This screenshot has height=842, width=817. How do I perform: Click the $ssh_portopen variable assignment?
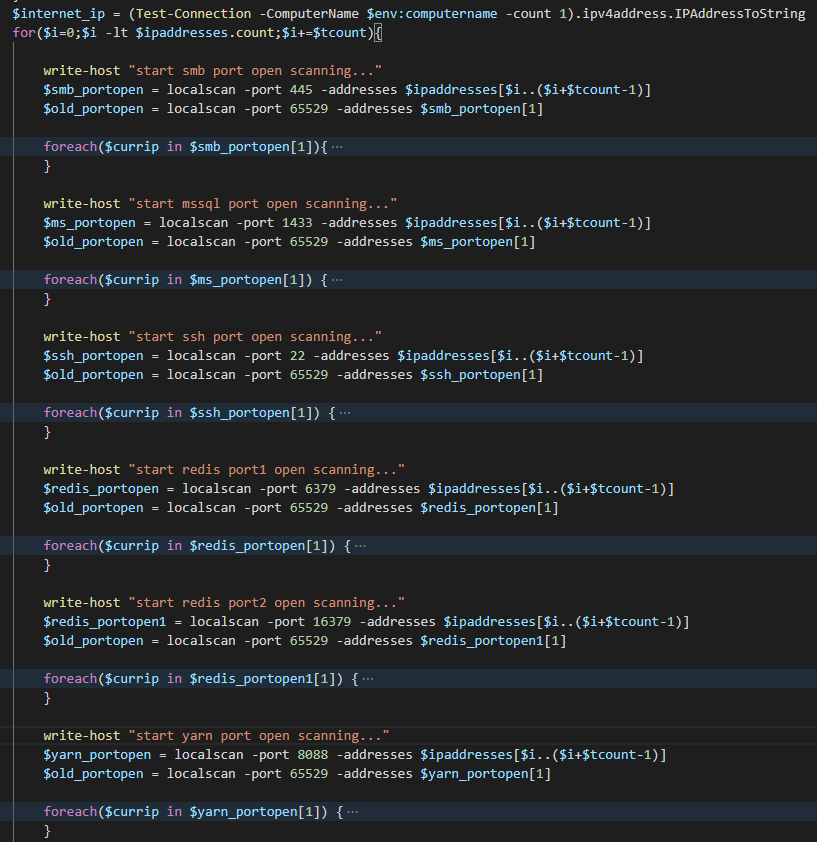(x=93, y=356)
